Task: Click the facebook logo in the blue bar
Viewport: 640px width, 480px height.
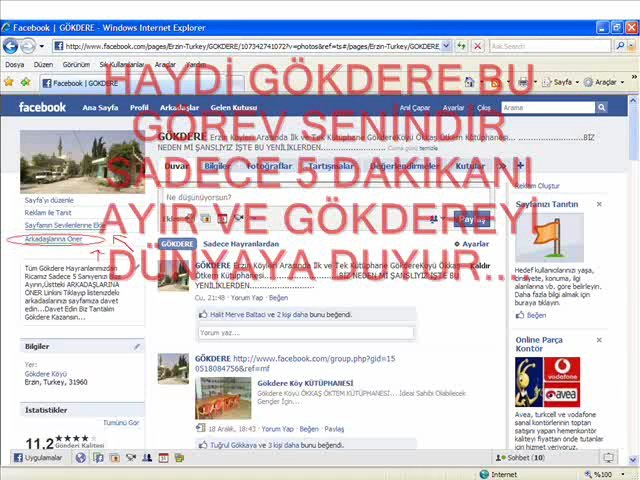Action: click(x=42, y=107)
